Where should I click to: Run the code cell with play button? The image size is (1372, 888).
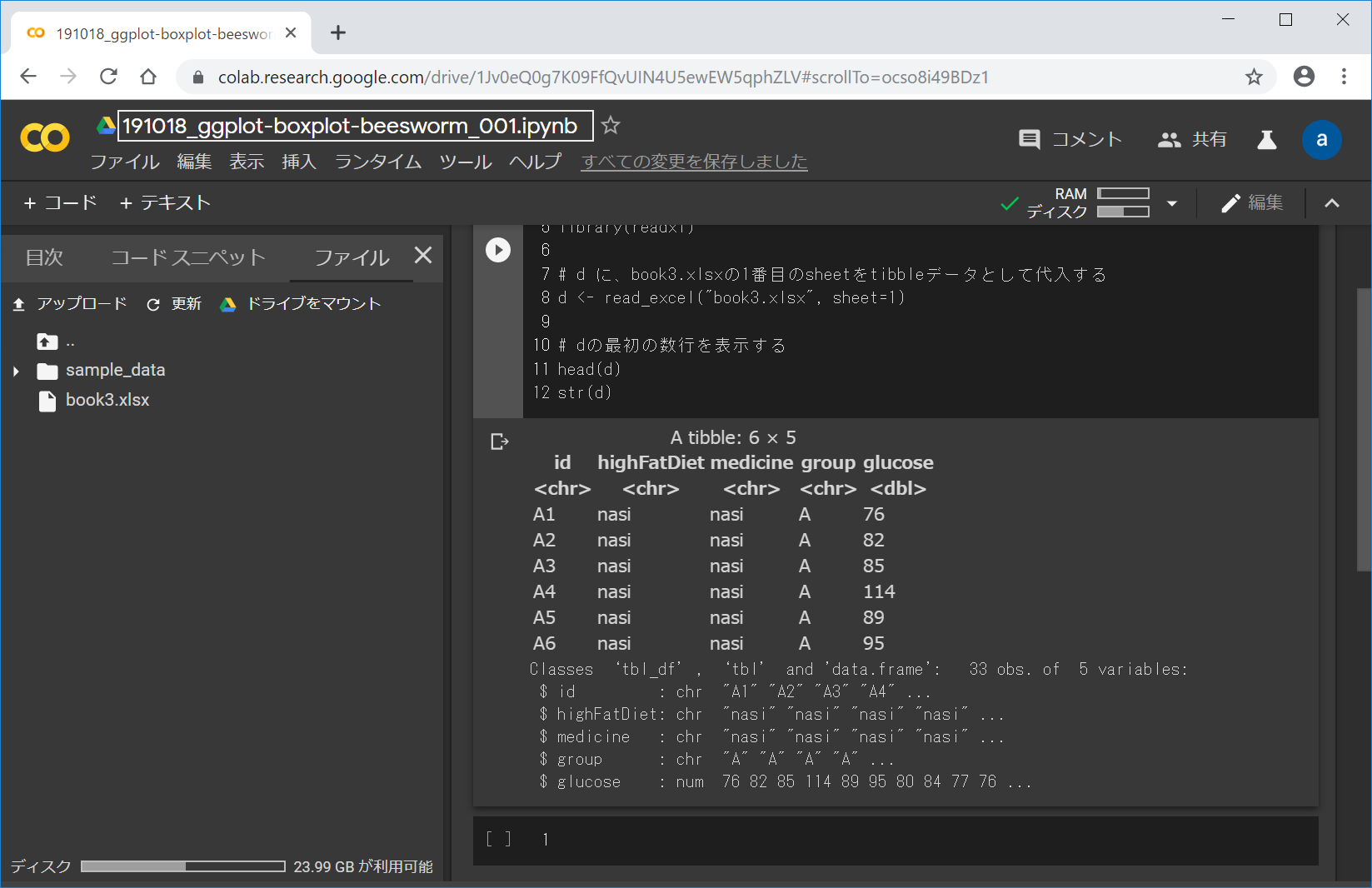click(498, 250)
